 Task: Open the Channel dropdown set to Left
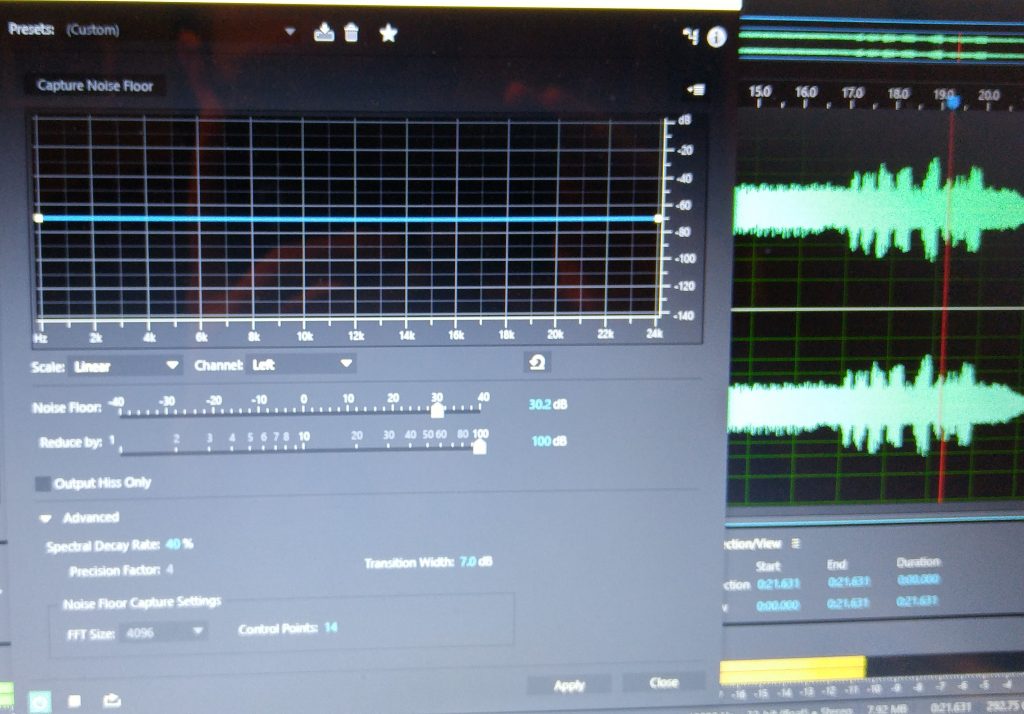pos(301,365)
